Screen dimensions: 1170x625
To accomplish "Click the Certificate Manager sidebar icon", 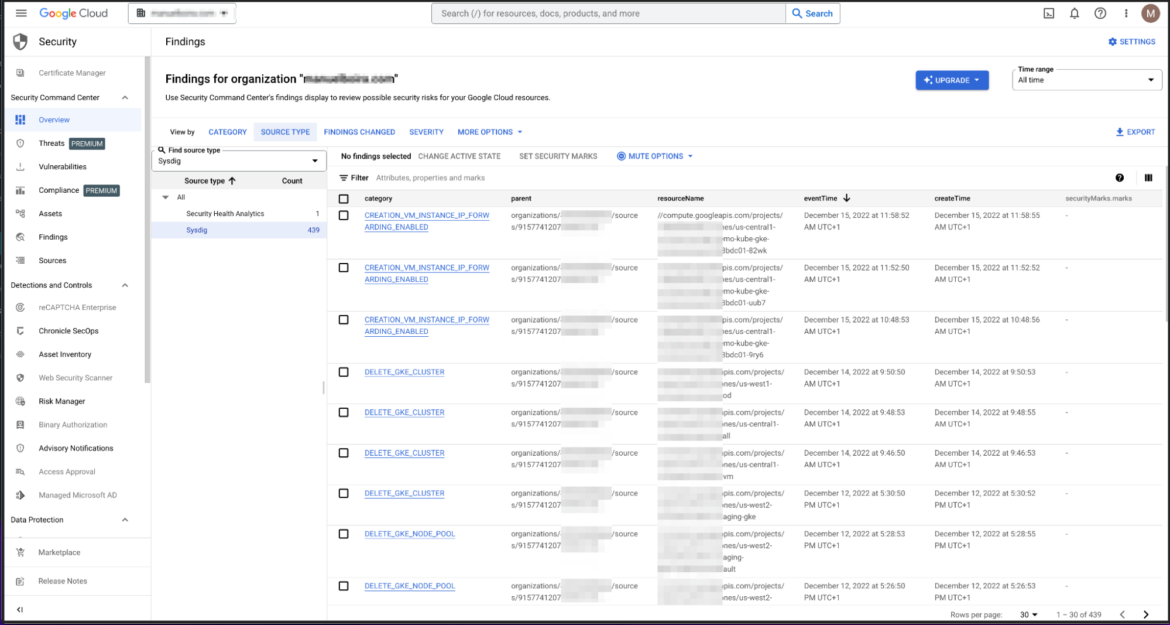I will [20, 73].
